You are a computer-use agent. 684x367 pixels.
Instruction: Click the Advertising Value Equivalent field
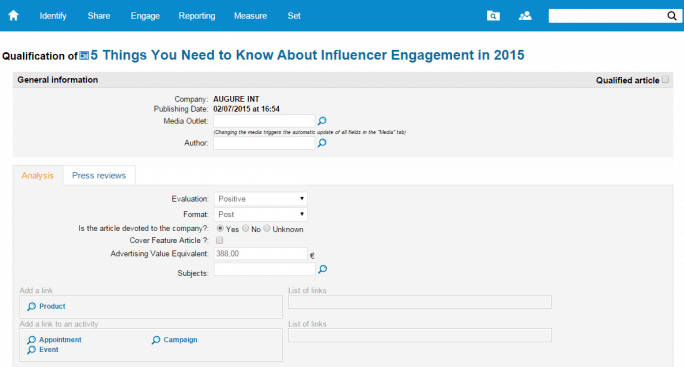coord(260,254)
